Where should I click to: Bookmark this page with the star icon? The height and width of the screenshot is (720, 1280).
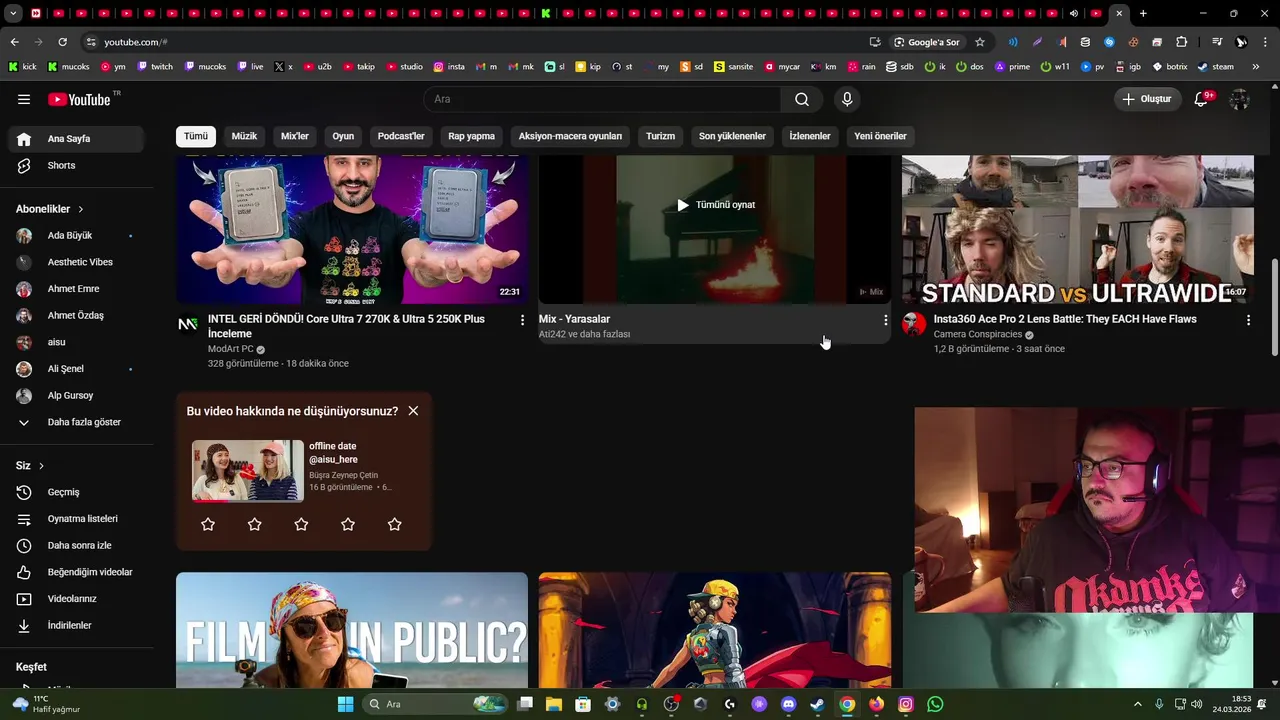tap(980, 42)
